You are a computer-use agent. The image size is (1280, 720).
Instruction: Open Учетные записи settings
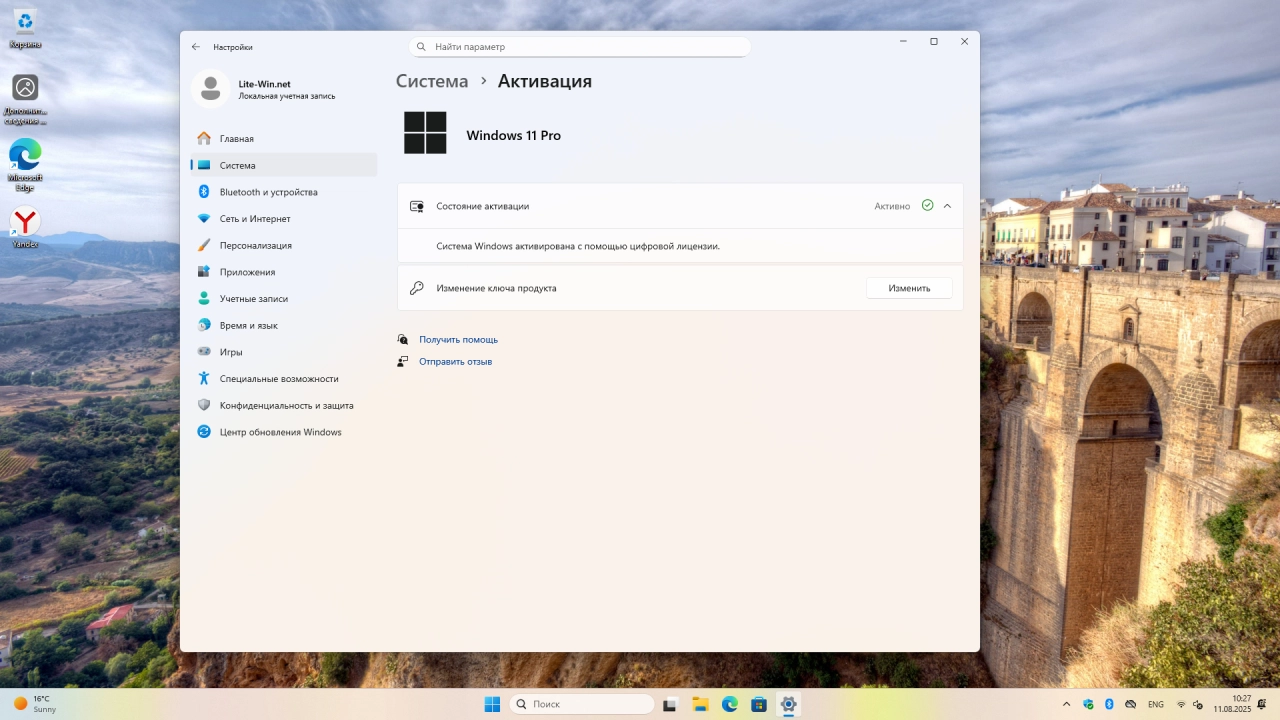[x=283, y=299]
